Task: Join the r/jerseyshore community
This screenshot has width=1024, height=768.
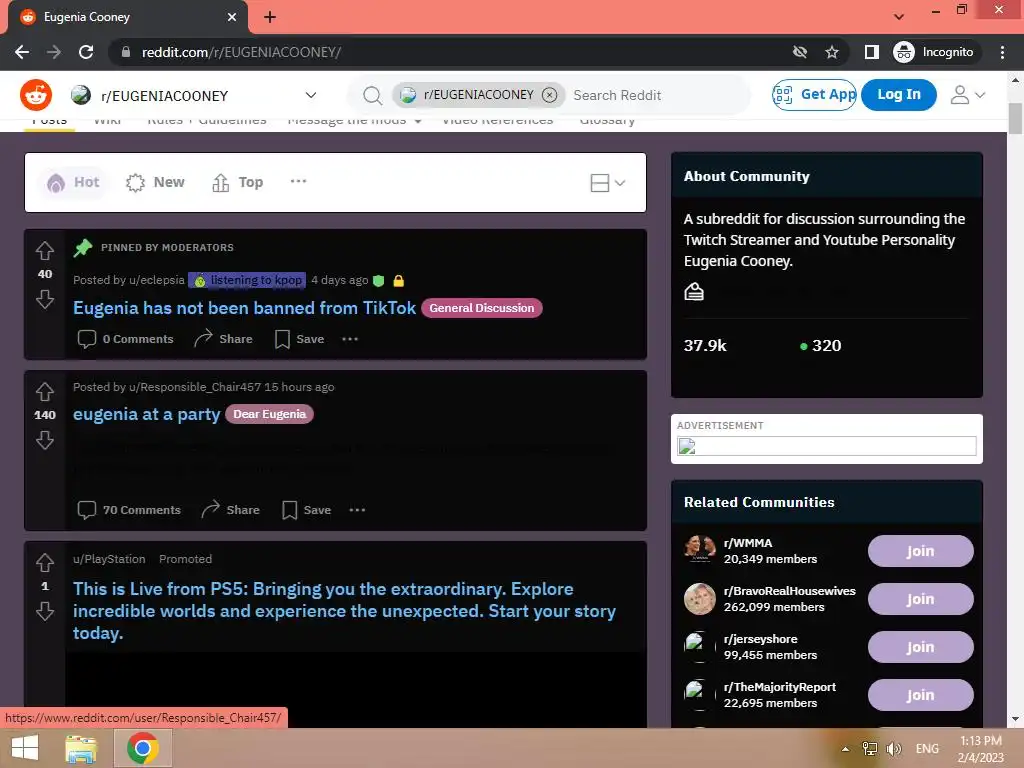Action: (920, 647)
